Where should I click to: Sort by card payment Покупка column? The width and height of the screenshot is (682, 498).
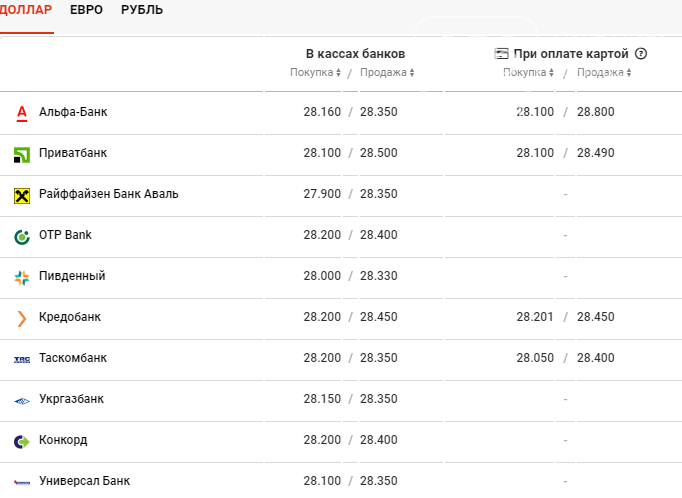(x=528, y=72)
